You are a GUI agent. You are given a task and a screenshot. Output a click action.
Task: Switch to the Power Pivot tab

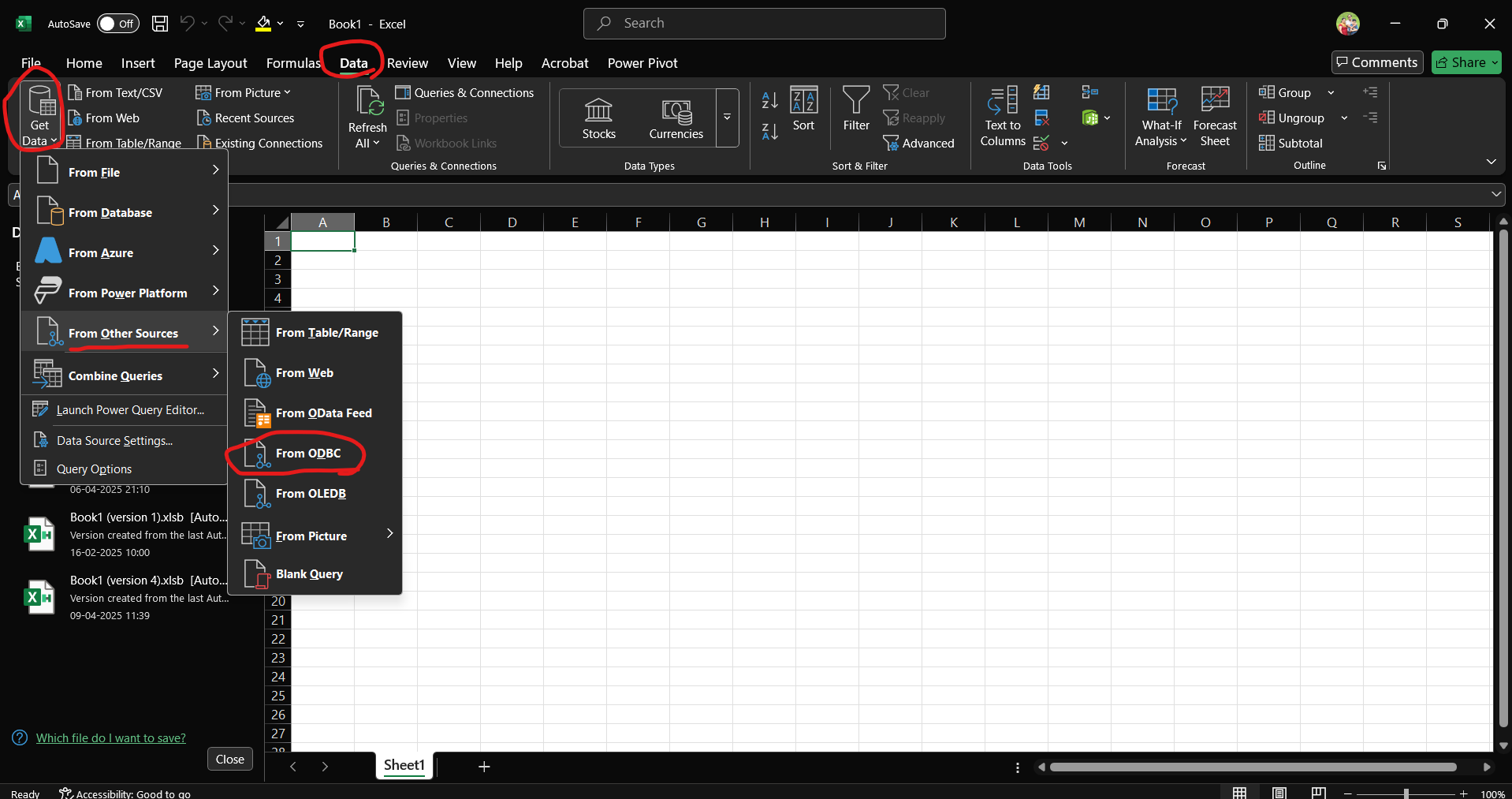click(x=642, y=63)
